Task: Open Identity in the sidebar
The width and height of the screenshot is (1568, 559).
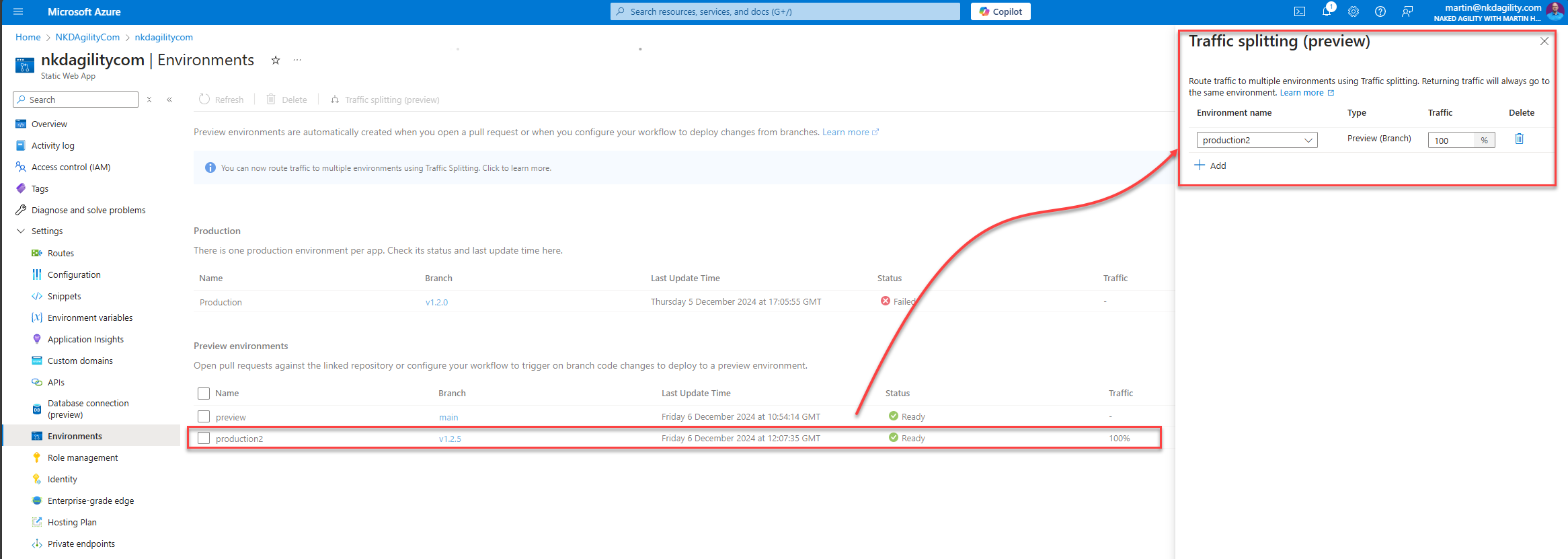Action: [62, 479]
